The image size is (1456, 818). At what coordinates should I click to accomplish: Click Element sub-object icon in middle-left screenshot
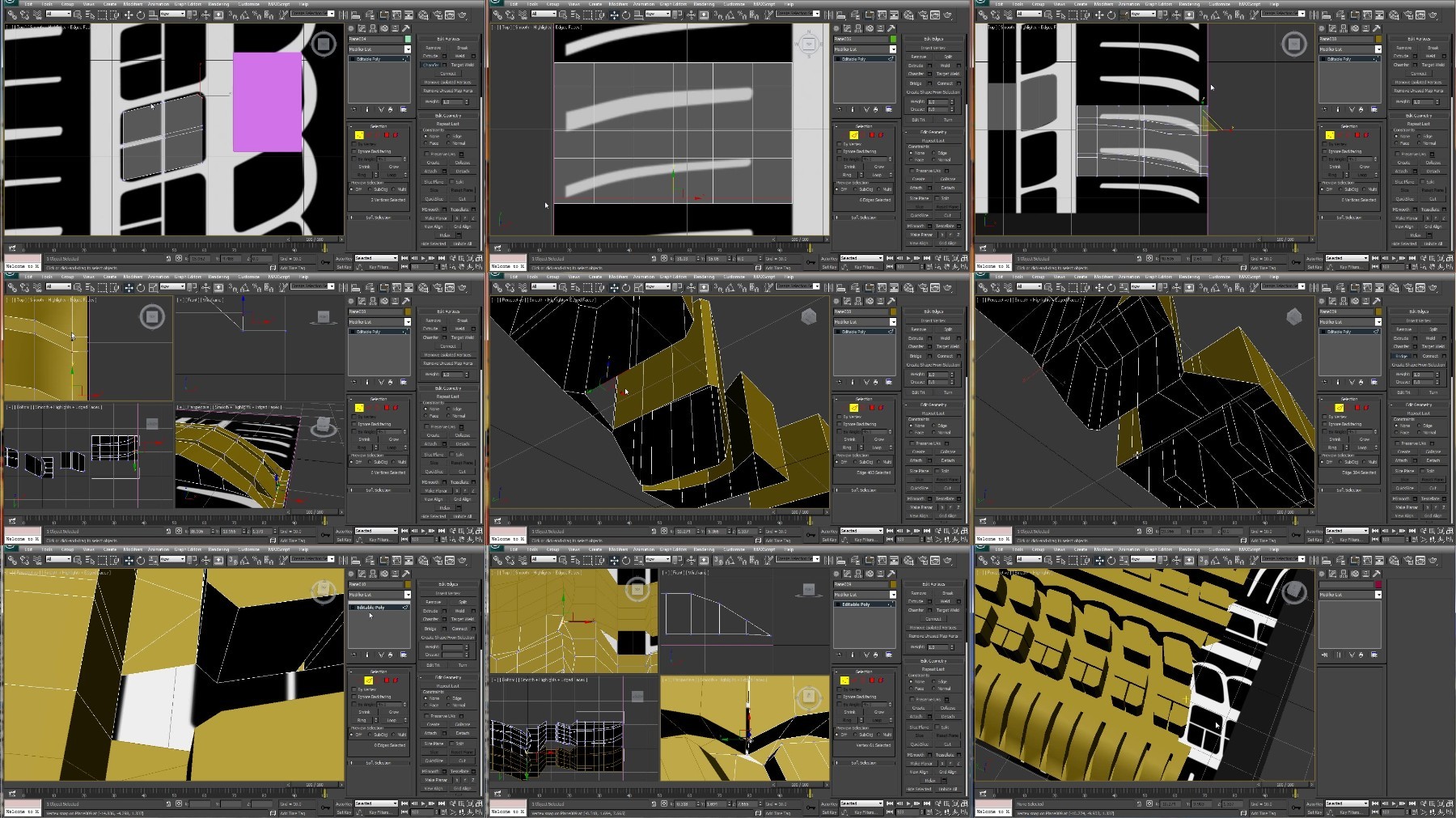tap(396, 408)
